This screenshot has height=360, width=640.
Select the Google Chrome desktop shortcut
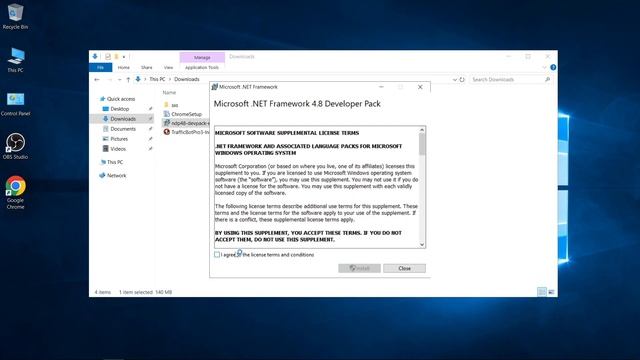click(15, 192)
